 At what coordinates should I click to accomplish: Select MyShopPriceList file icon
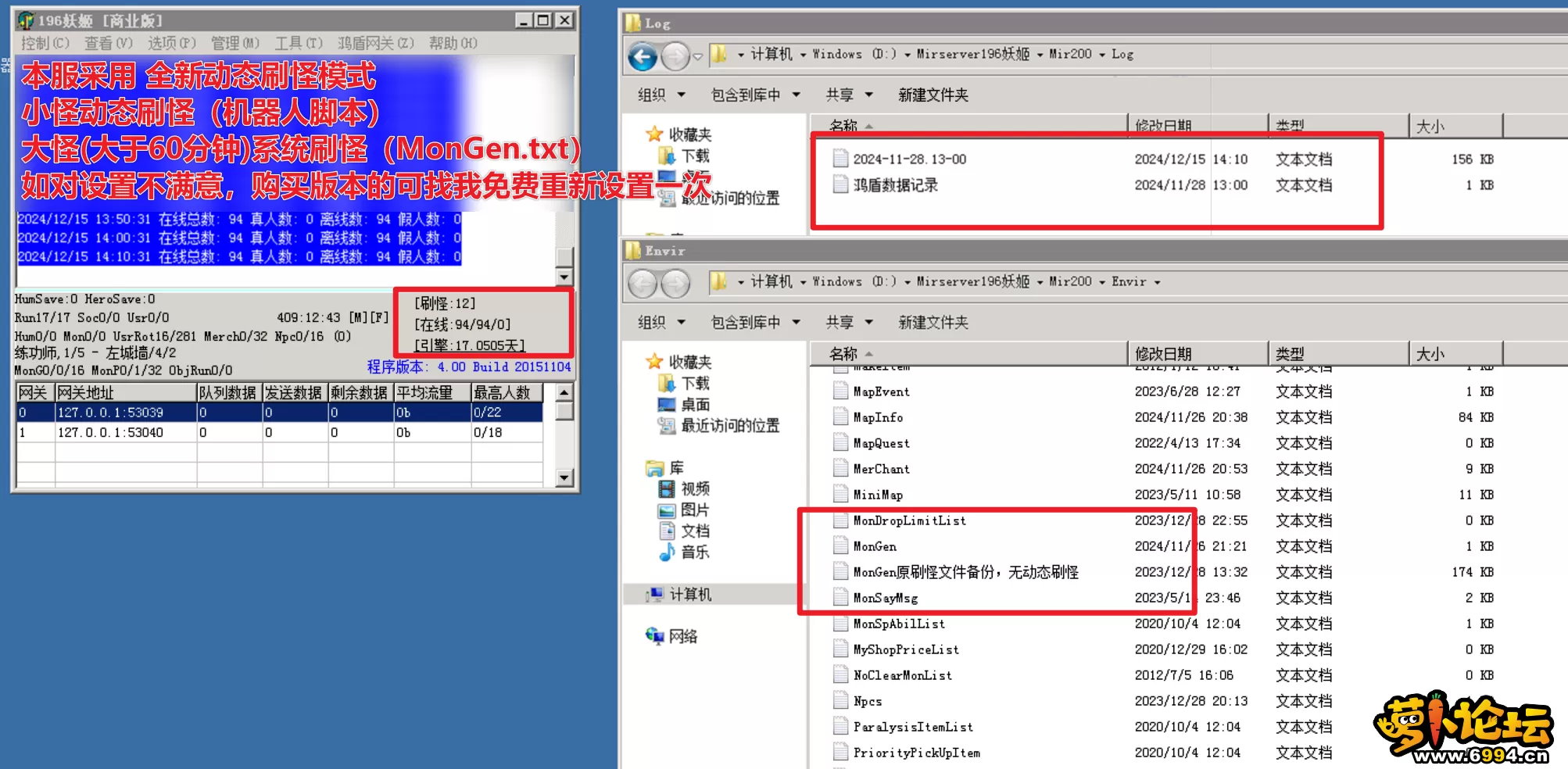click(x=840, y=649)
